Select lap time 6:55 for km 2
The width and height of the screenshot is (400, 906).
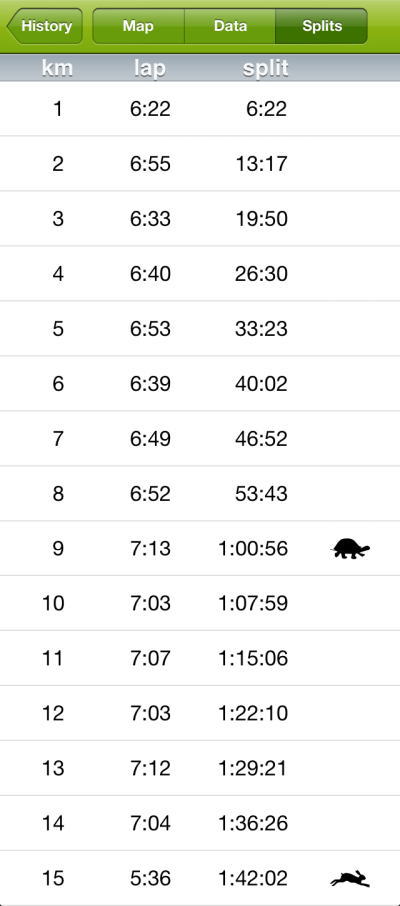pyautogui.click(x=150, y=164)
